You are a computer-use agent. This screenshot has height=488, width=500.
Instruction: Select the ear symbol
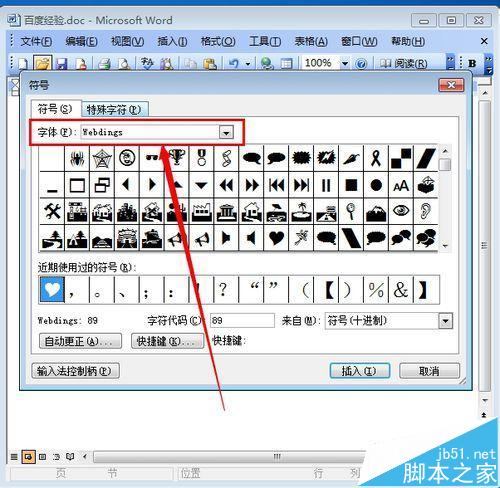pos(426,211)
